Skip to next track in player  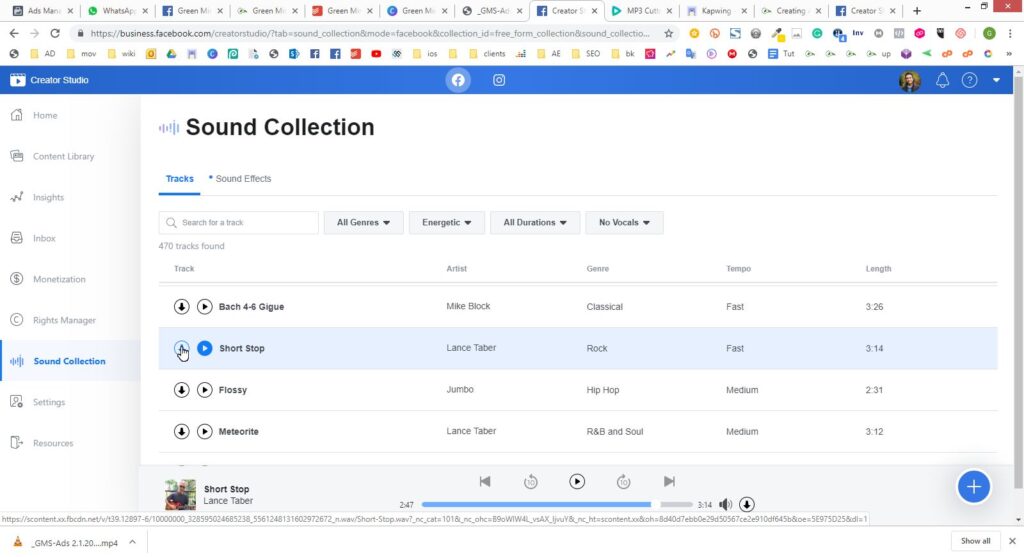669,481
